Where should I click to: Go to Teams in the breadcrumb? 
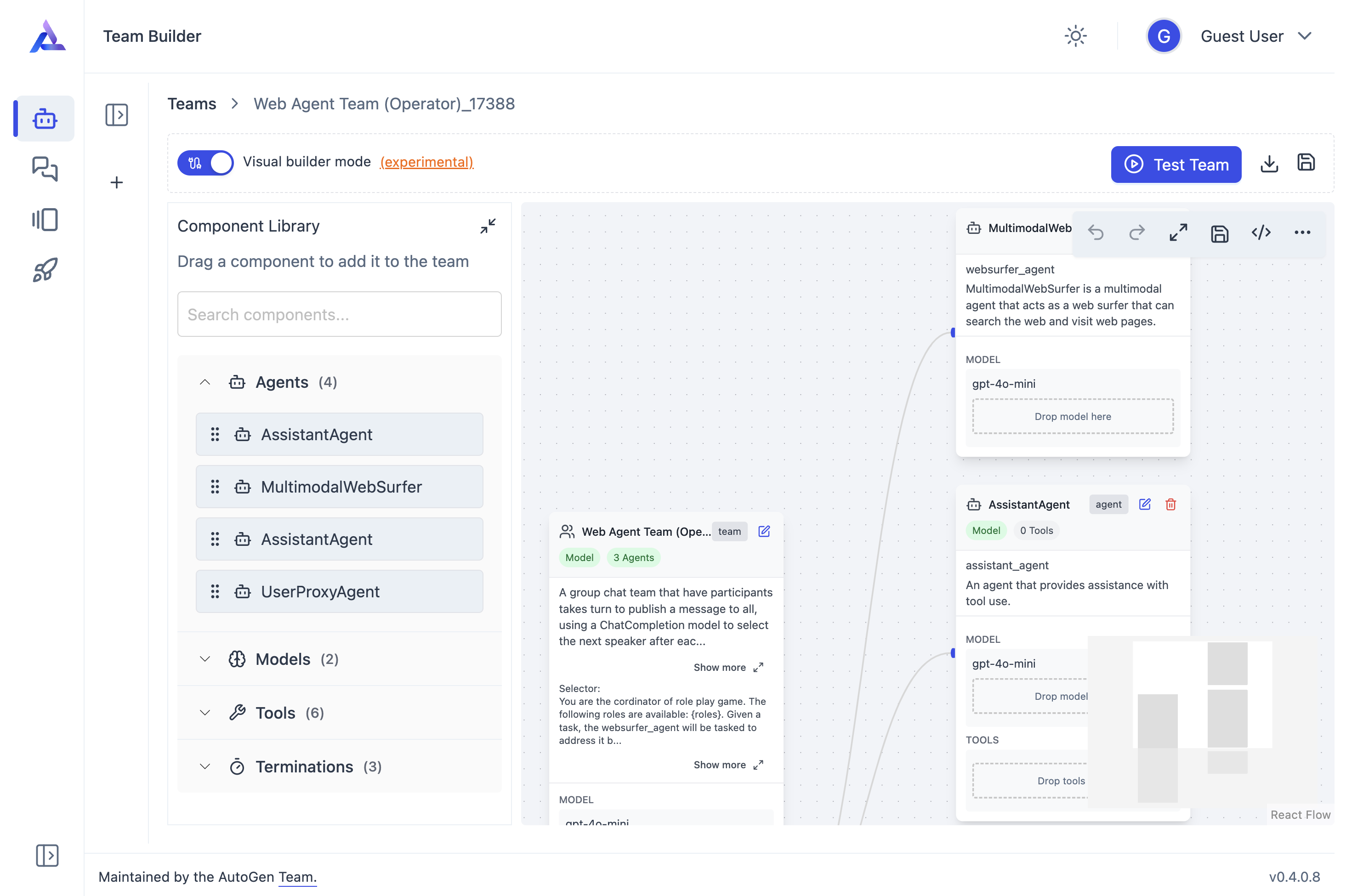pos(192,103)
